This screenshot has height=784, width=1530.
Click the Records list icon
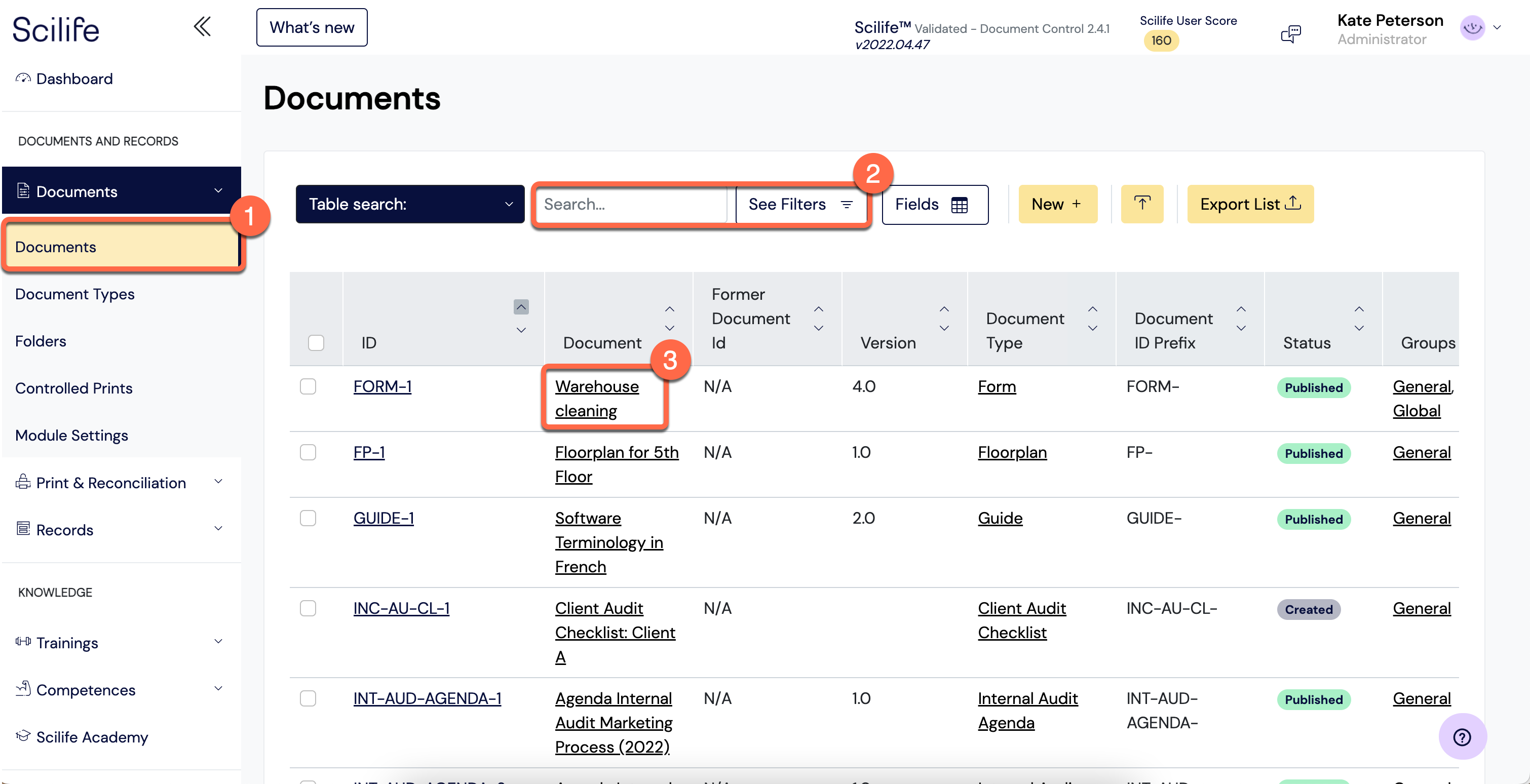(23, 529)
